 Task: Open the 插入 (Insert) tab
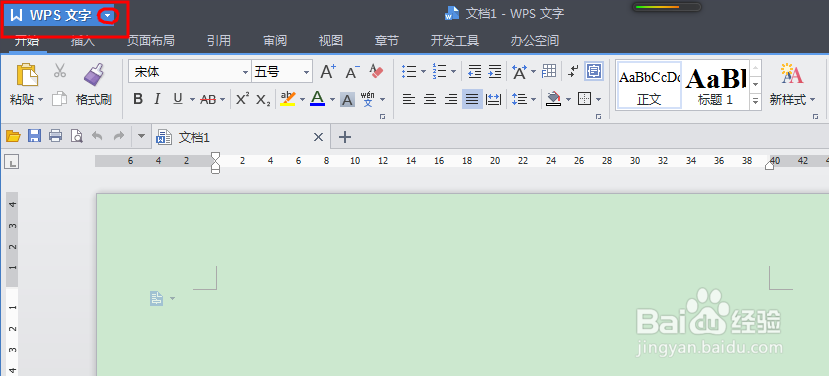[82, 41]
